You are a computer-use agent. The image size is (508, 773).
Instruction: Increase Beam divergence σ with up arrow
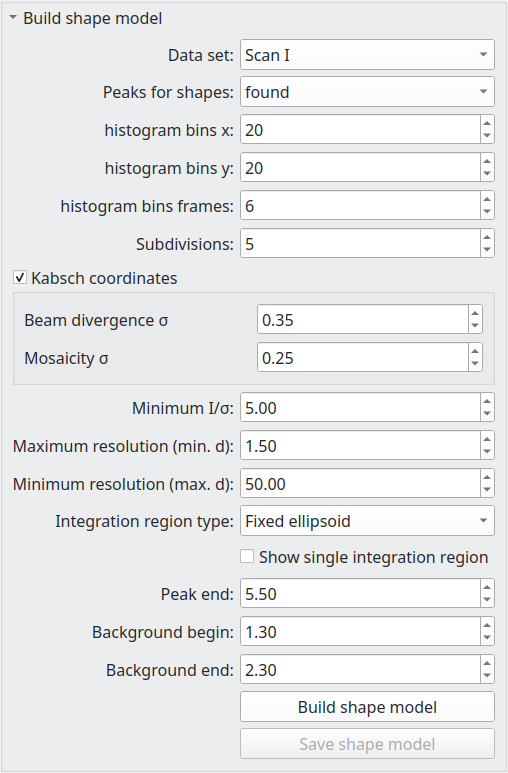[x=475, y=314]
